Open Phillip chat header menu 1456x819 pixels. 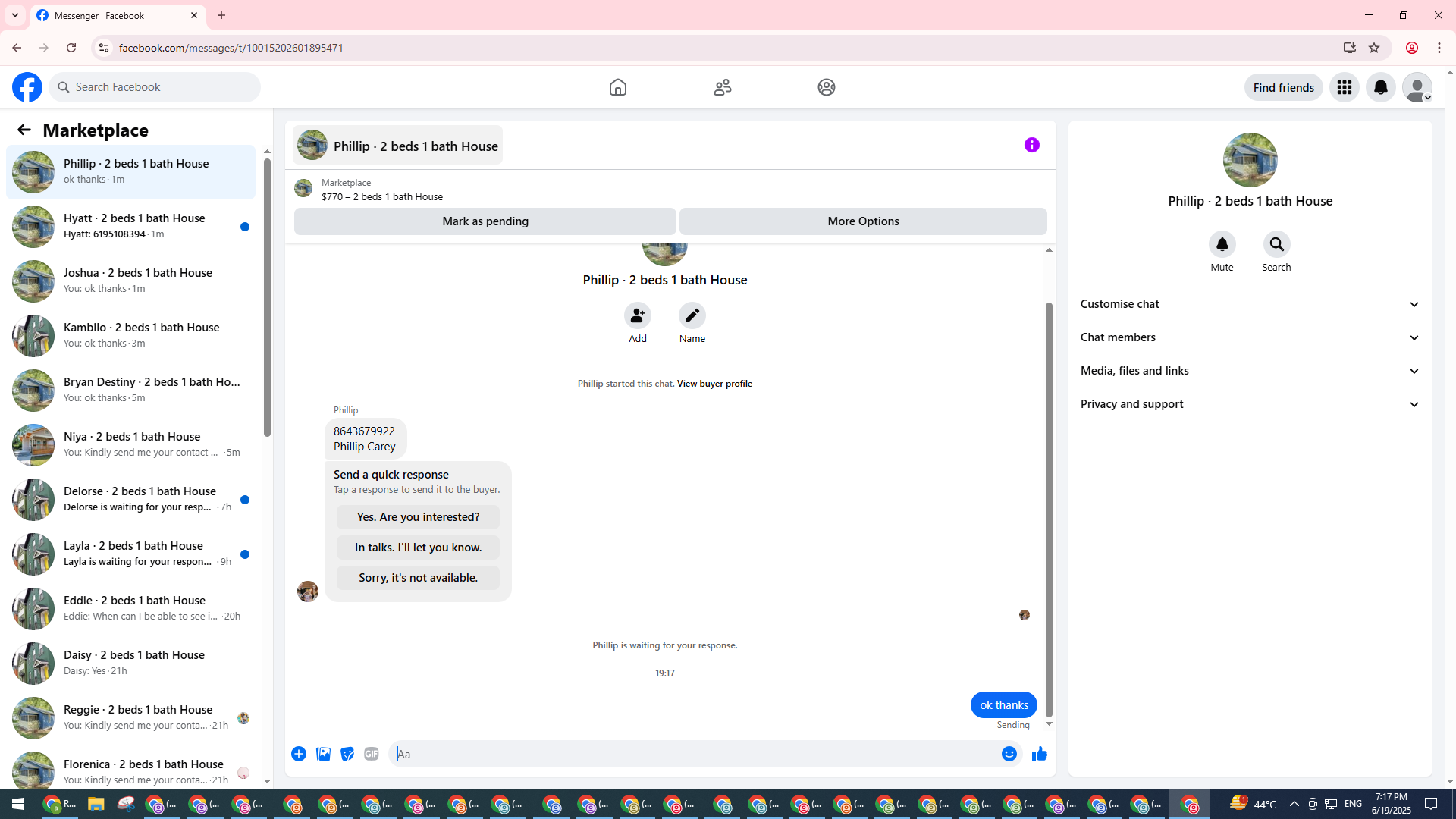[398, 145]
